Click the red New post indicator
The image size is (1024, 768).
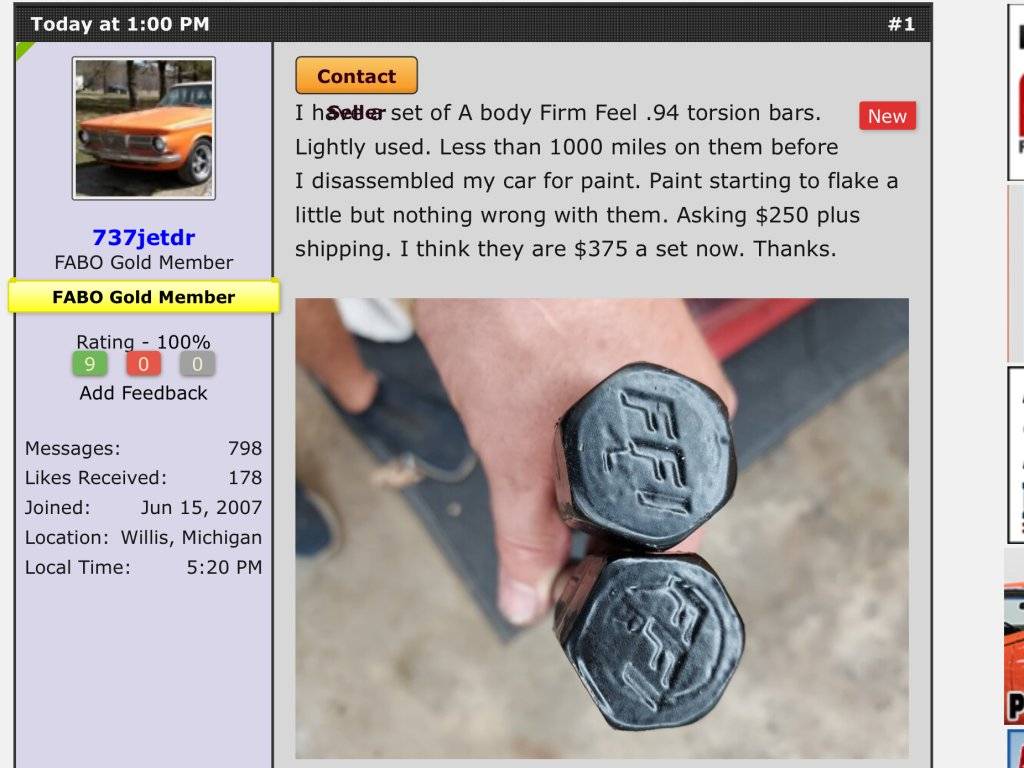point(887,116)
